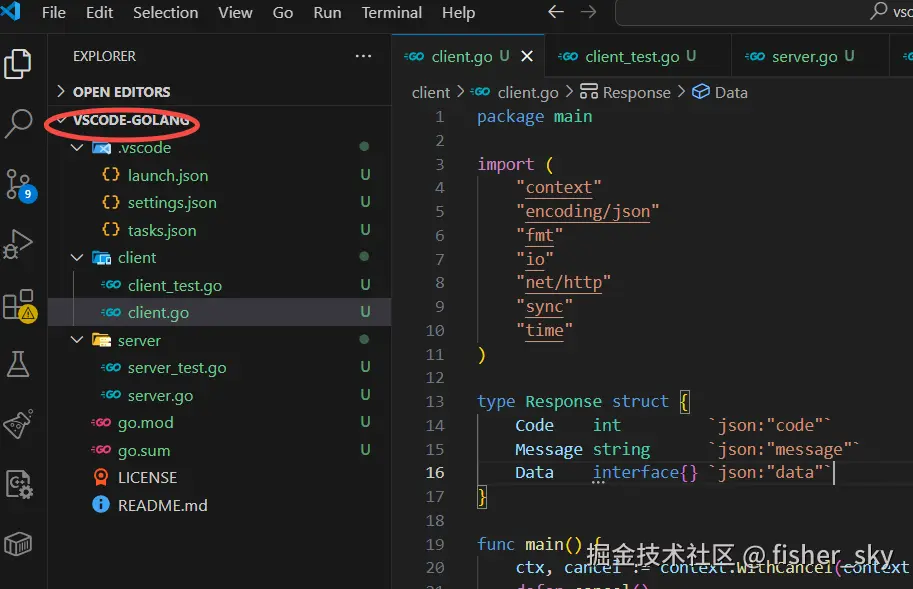The image size is (913, 589).
Task: Collapse the client folder in explorer
Action: coord(78,258)
